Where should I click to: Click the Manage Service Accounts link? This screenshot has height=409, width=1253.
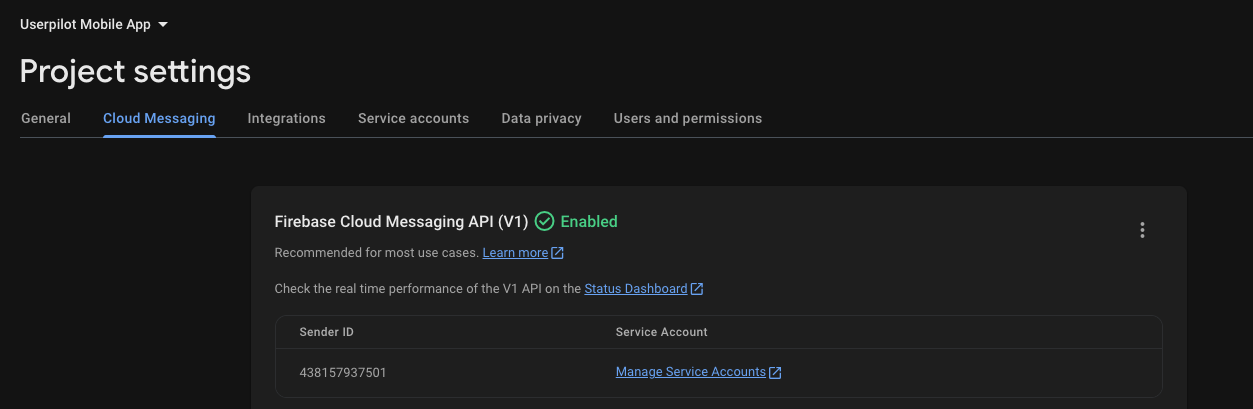pyautogui.click(x=691, y=372)
